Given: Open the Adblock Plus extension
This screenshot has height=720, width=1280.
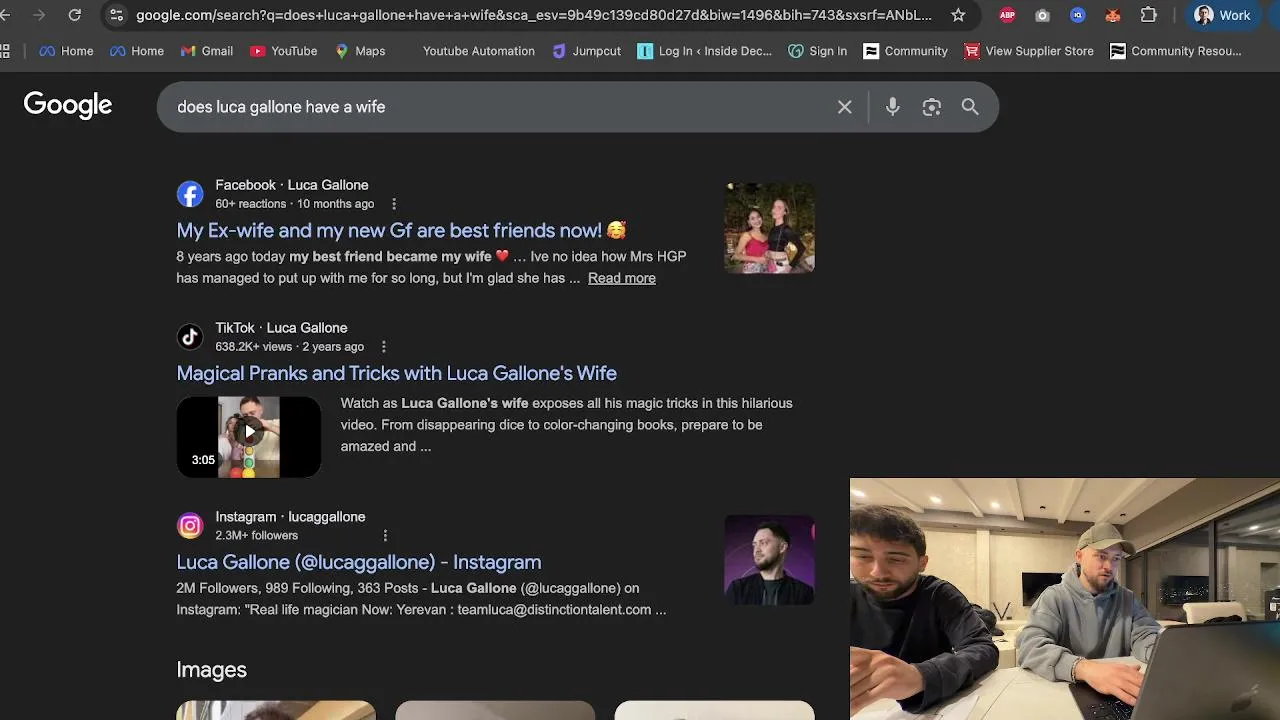Looking at the screenshot, I should click(x=1007, y=15).
